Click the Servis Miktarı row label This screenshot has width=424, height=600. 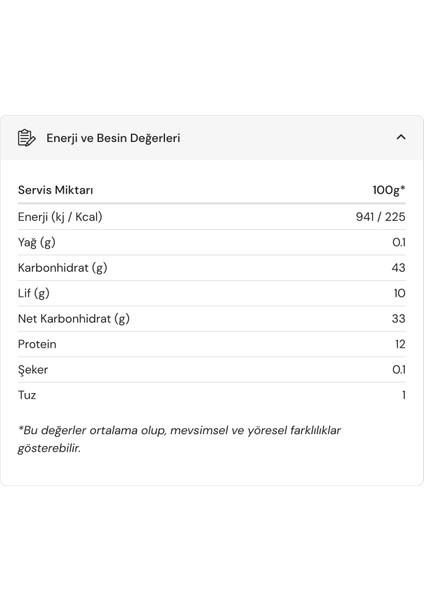55,190
